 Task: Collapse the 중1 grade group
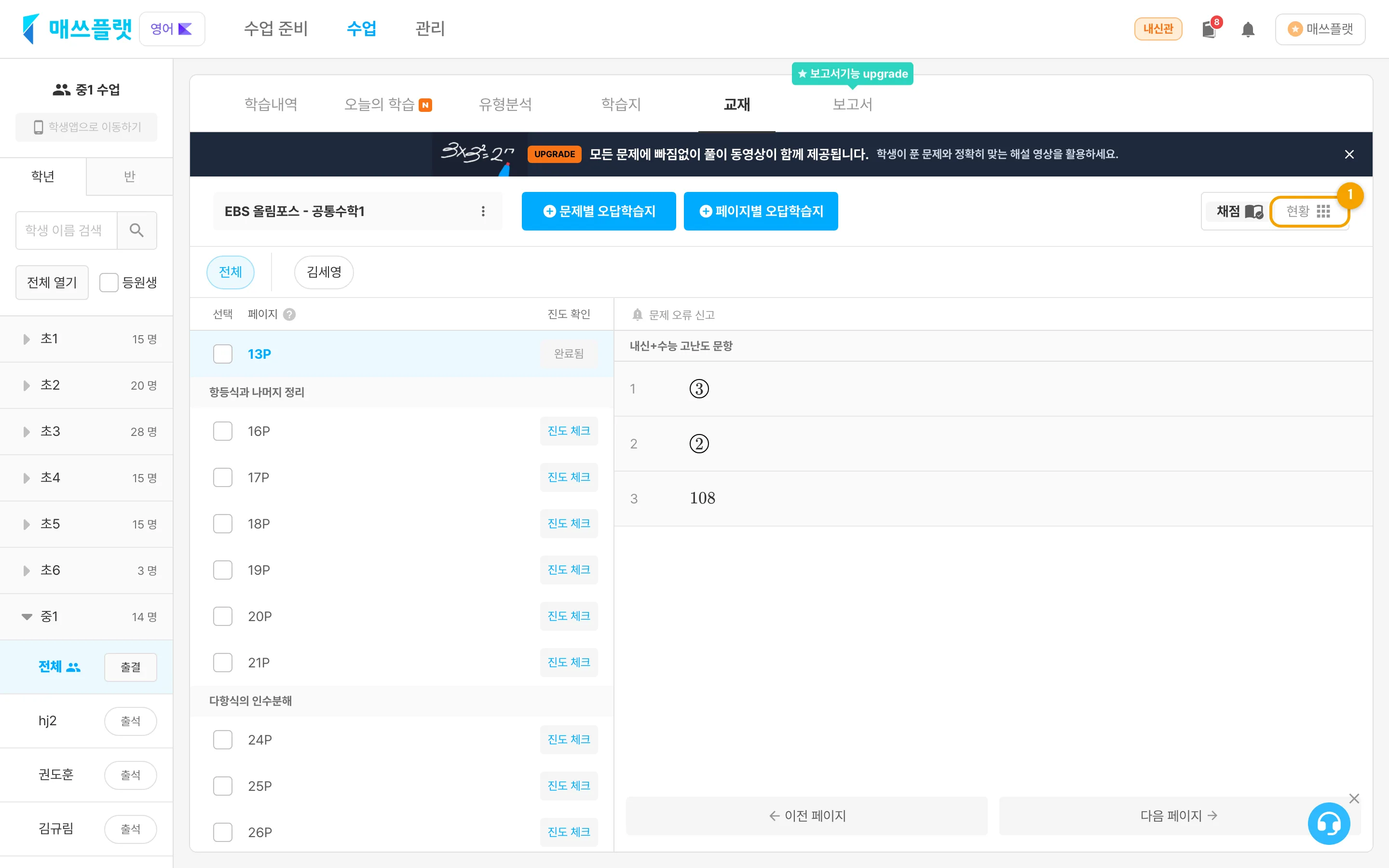[x=27, y=617]
